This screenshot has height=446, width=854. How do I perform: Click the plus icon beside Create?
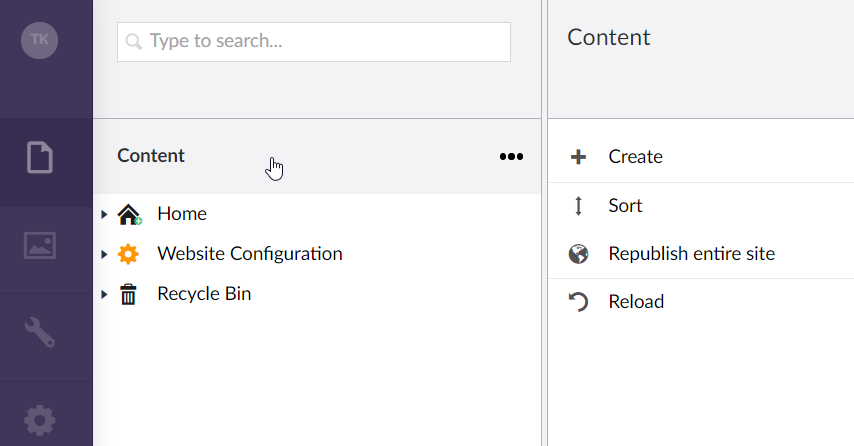(578, 157)
